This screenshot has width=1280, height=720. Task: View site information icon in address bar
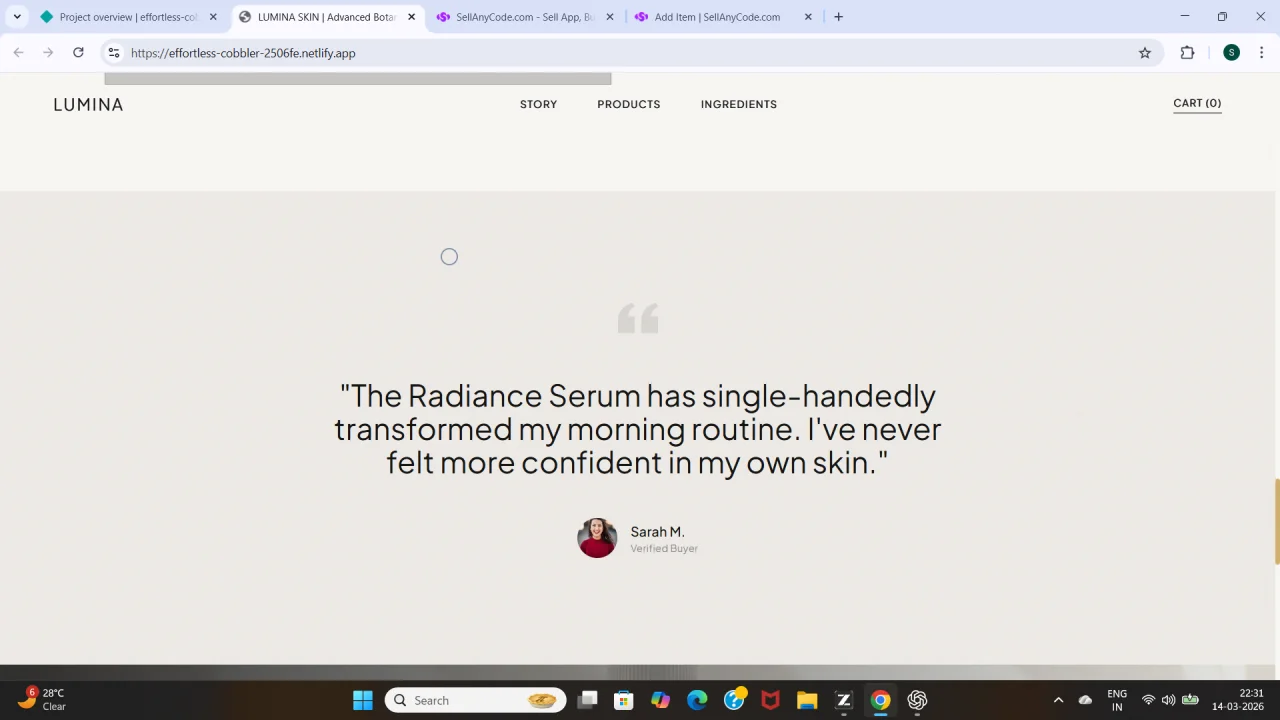point(114,53)
